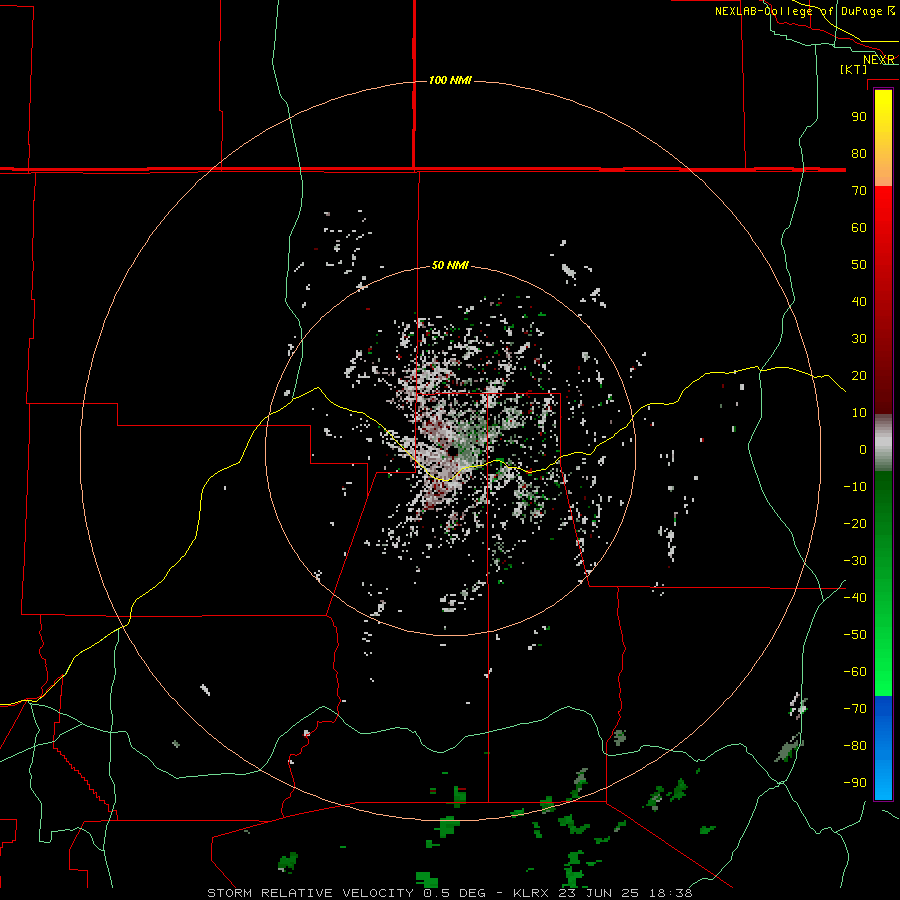Click the -70 value on velocity scale
The width and height of the screenshot is (900, 900).
(x=855, y=708)
